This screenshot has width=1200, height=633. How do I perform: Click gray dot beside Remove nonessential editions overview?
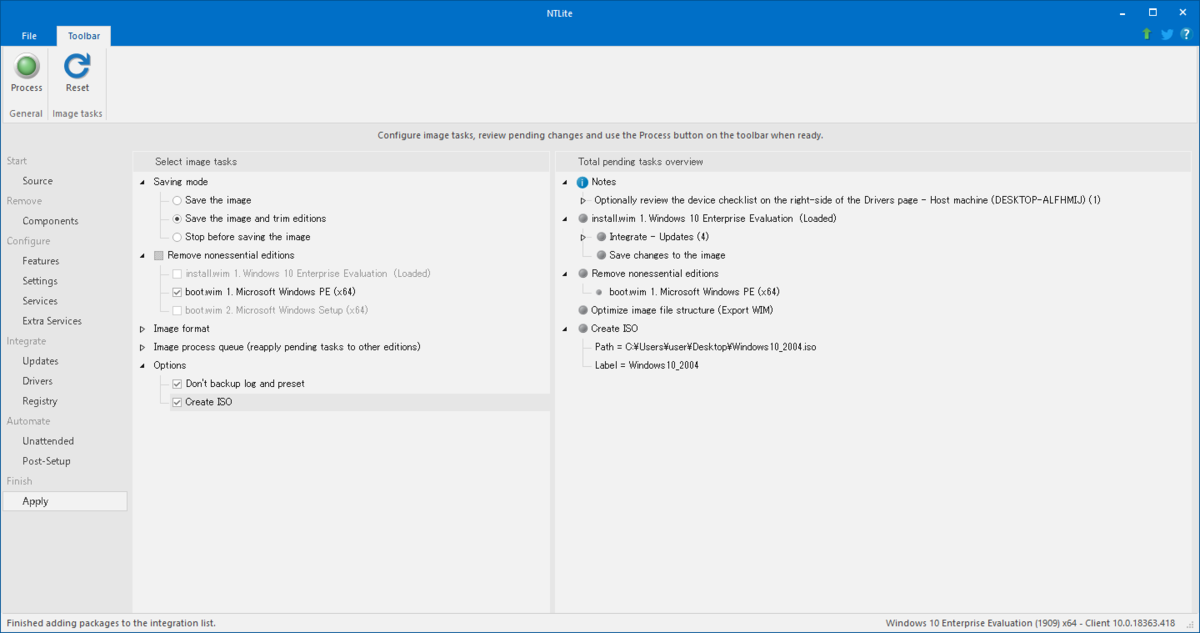[x=583, y=273]
